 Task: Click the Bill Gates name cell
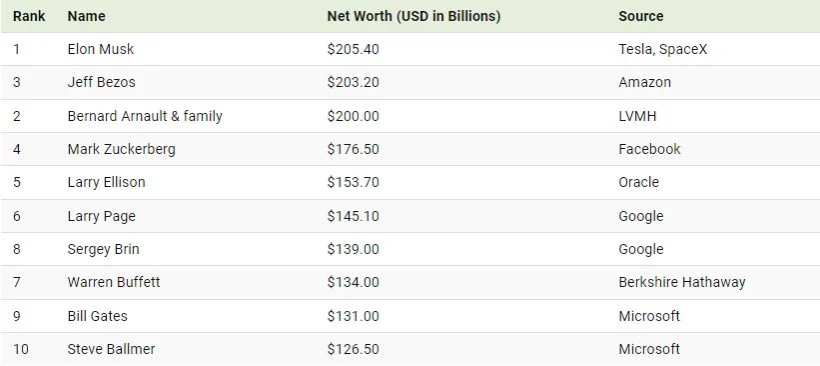point(97,316)
